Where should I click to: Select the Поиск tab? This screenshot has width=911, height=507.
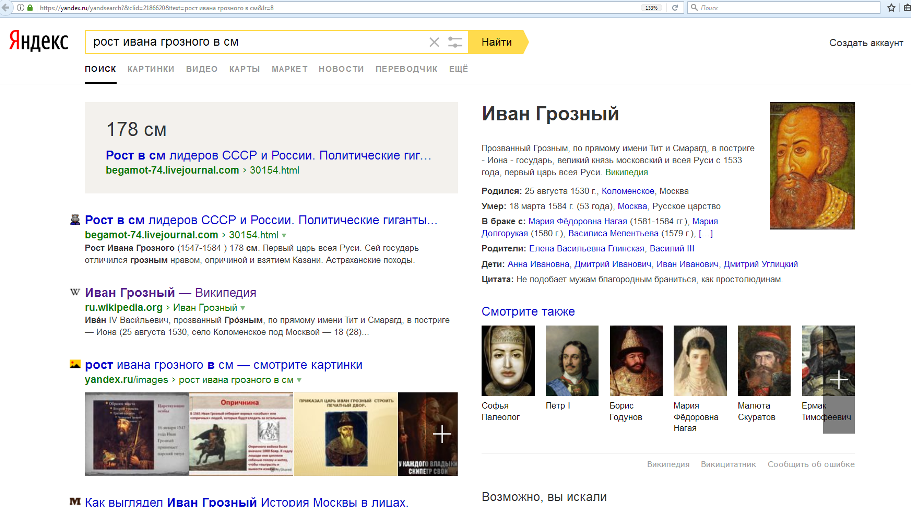pyautogui.click(x=101, y=69)
